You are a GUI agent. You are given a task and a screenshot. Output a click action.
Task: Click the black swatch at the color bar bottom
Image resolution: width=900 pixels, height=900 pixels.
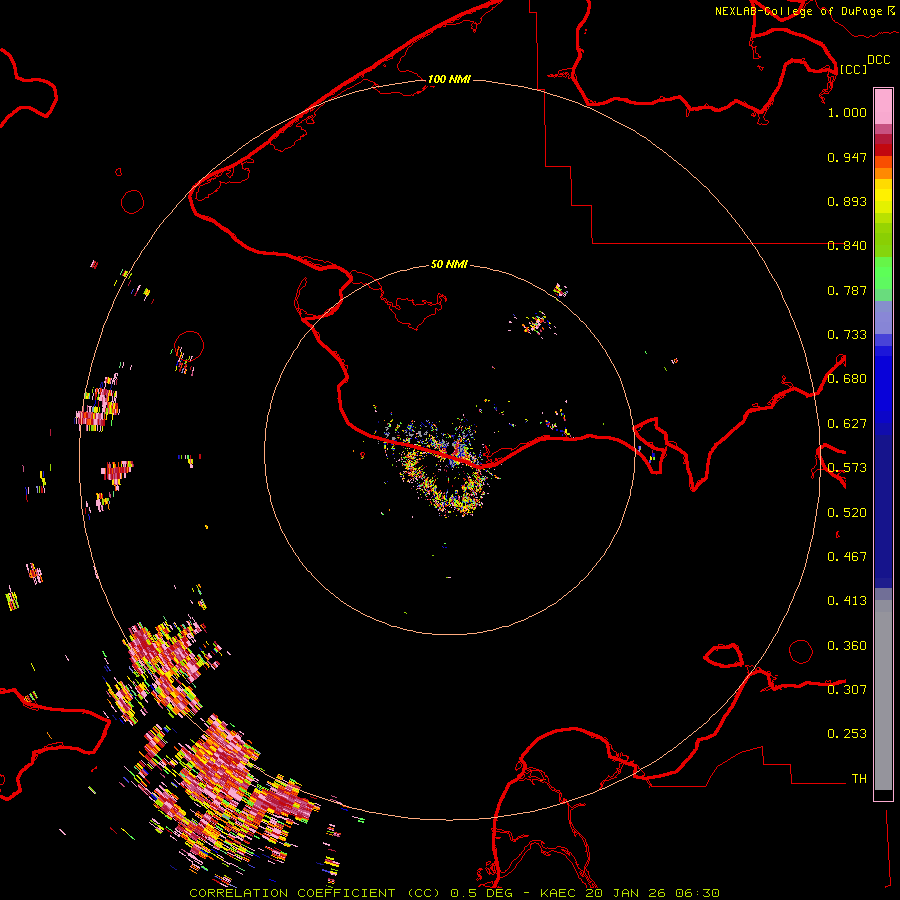[883, 795]
